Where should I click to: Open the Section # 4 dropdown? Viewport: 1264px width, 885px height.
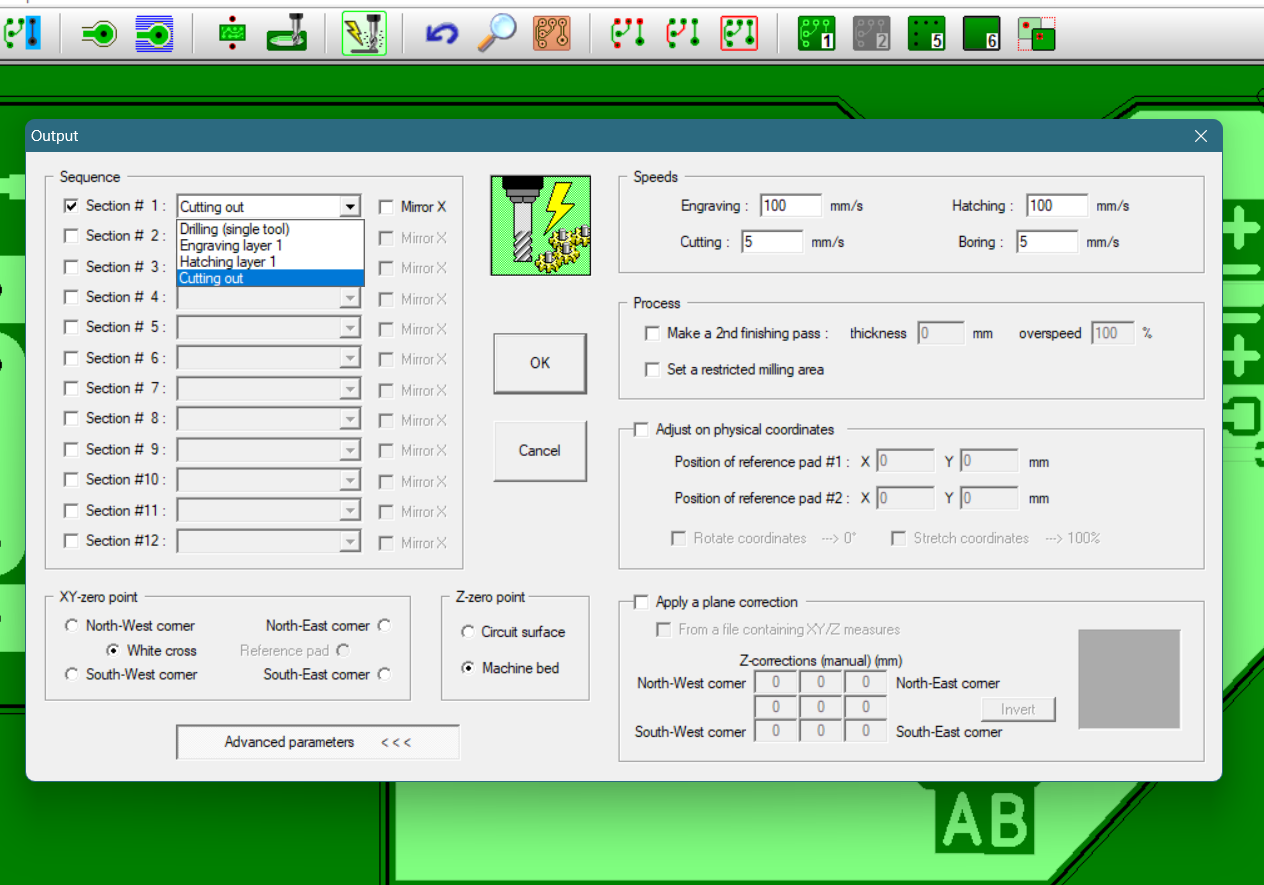click(x=350, y=298)
